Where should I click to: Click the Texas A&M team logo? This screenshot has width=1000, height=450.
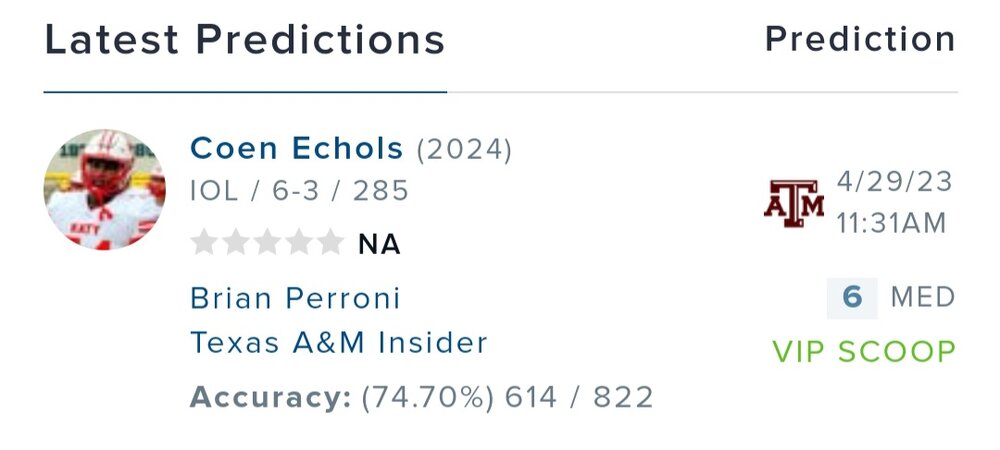tap(794, 204)
